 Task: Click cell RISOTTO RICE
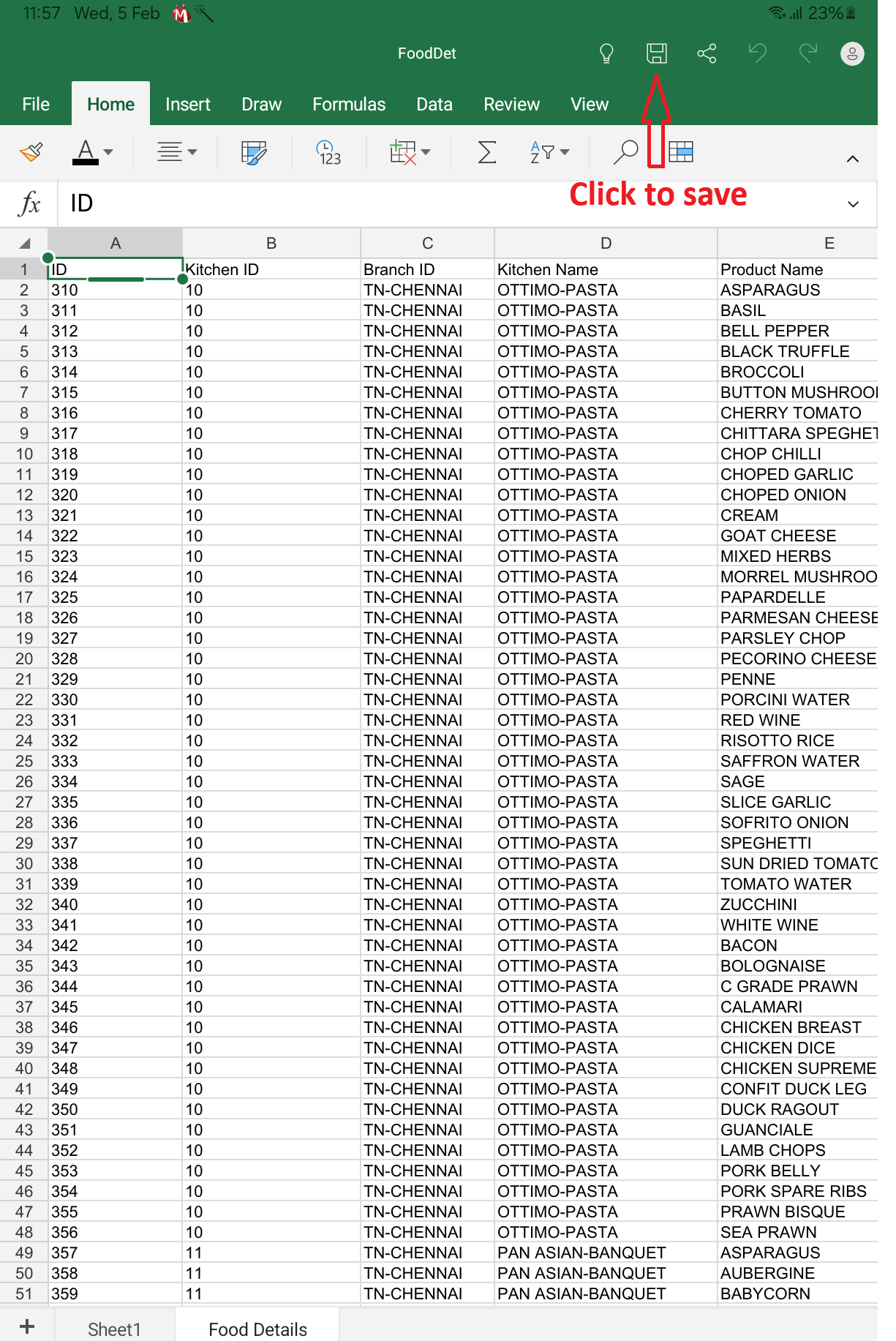tap(798, 740)
